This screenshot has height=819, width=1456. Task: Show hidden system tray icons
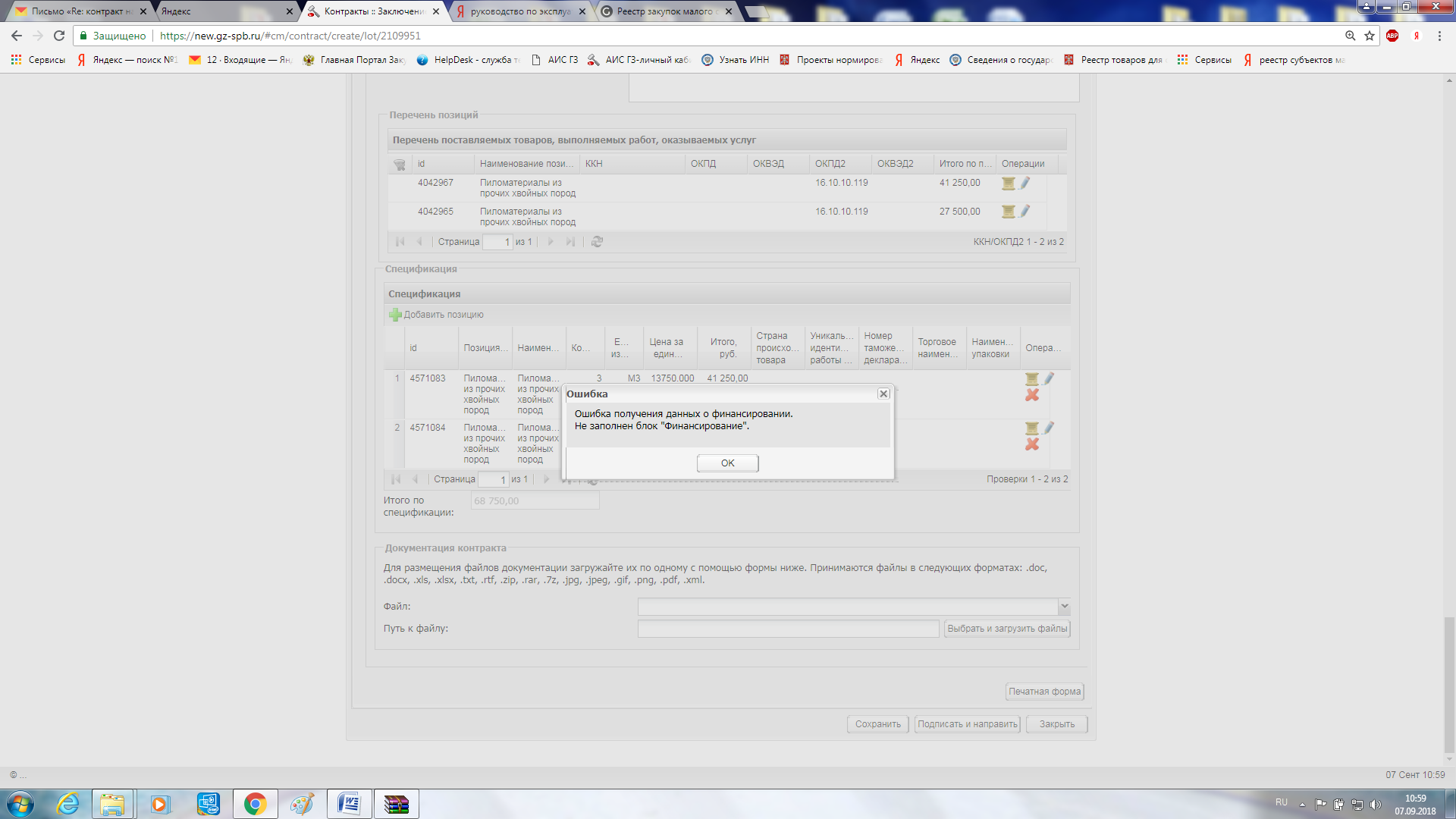[1302, 804]
